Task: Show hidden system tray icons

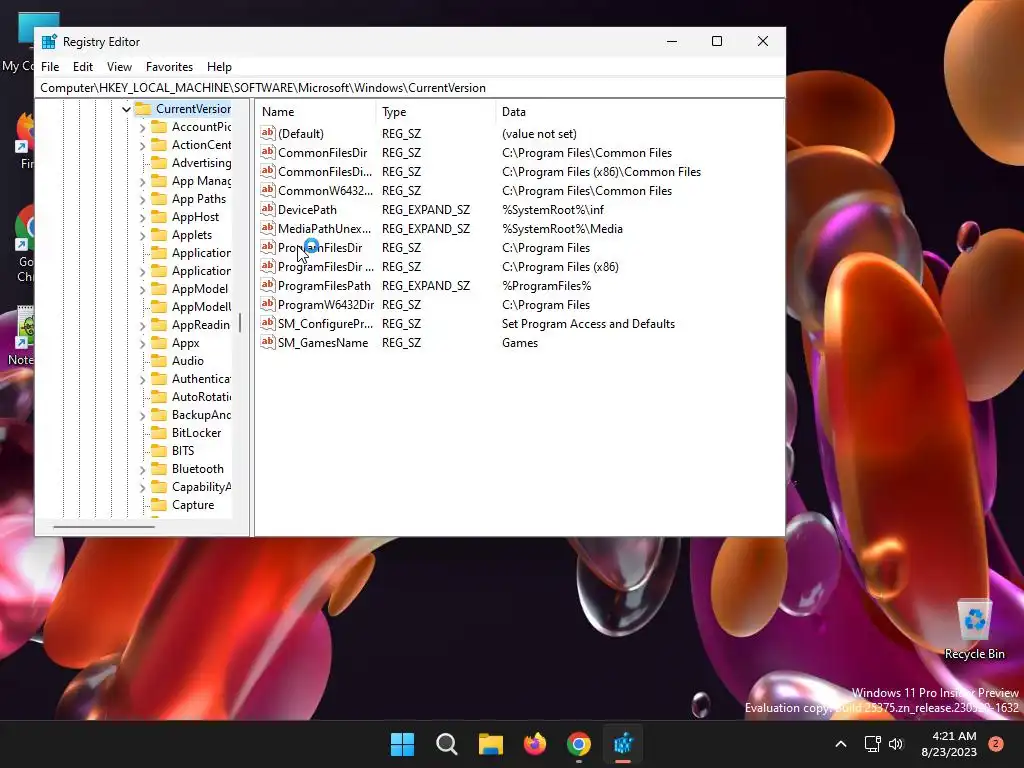Action: click(x=841, y=744)
